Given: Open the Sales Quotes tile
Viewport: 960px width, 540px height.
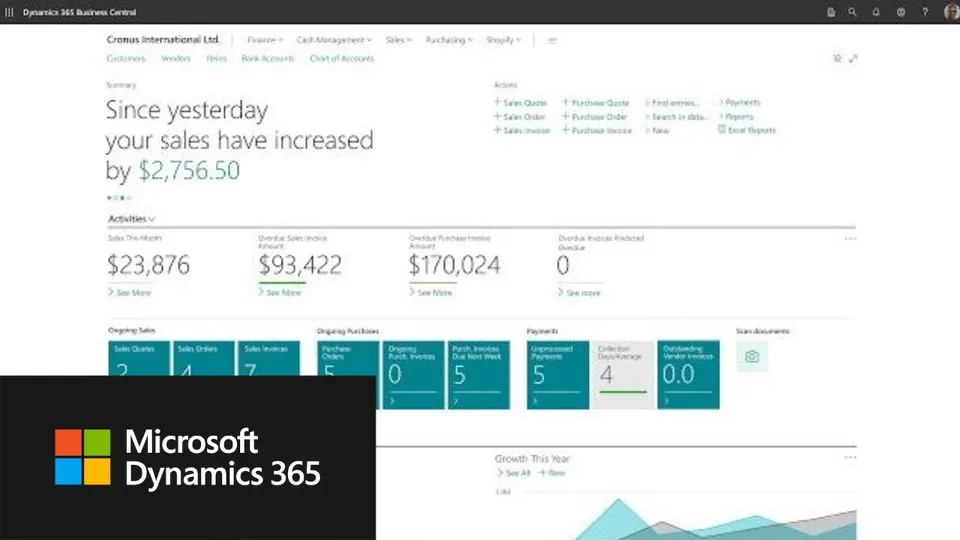Looking at the screenshot, I should 139,358.
